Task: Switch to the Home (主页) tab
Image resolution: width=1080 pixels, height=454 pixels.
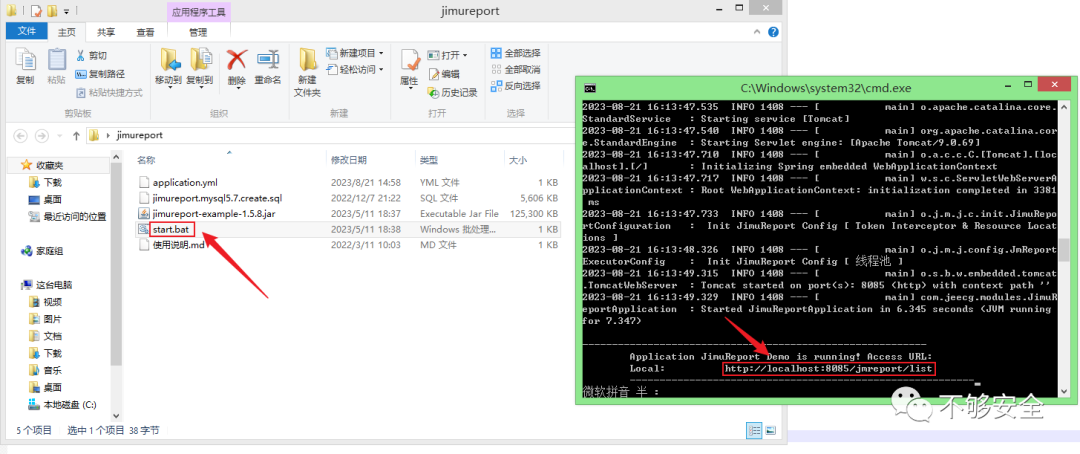Action: [x=67, y=32]
